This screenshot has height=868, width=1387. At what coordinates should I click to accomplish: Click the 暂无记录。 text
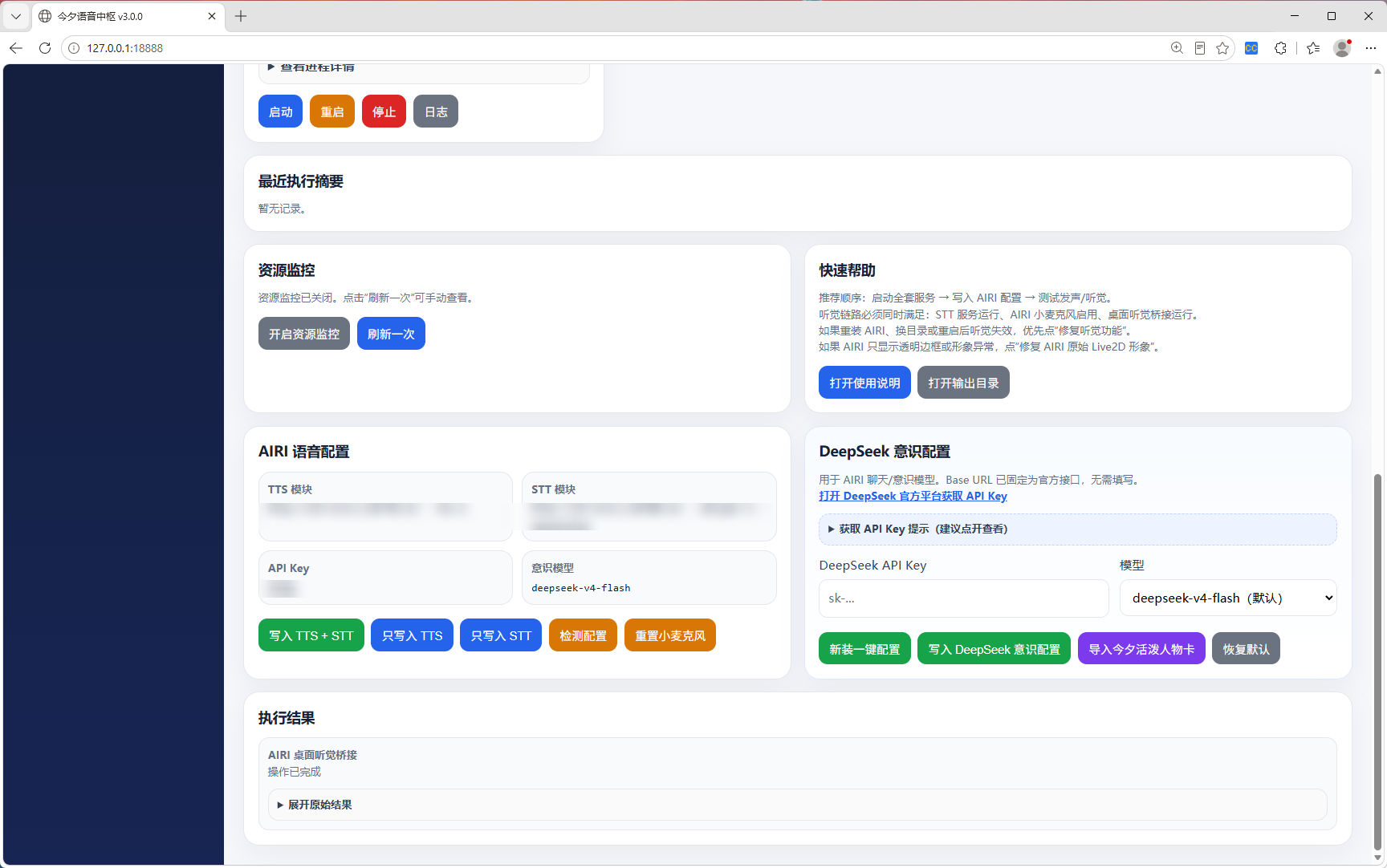[282, 209]
